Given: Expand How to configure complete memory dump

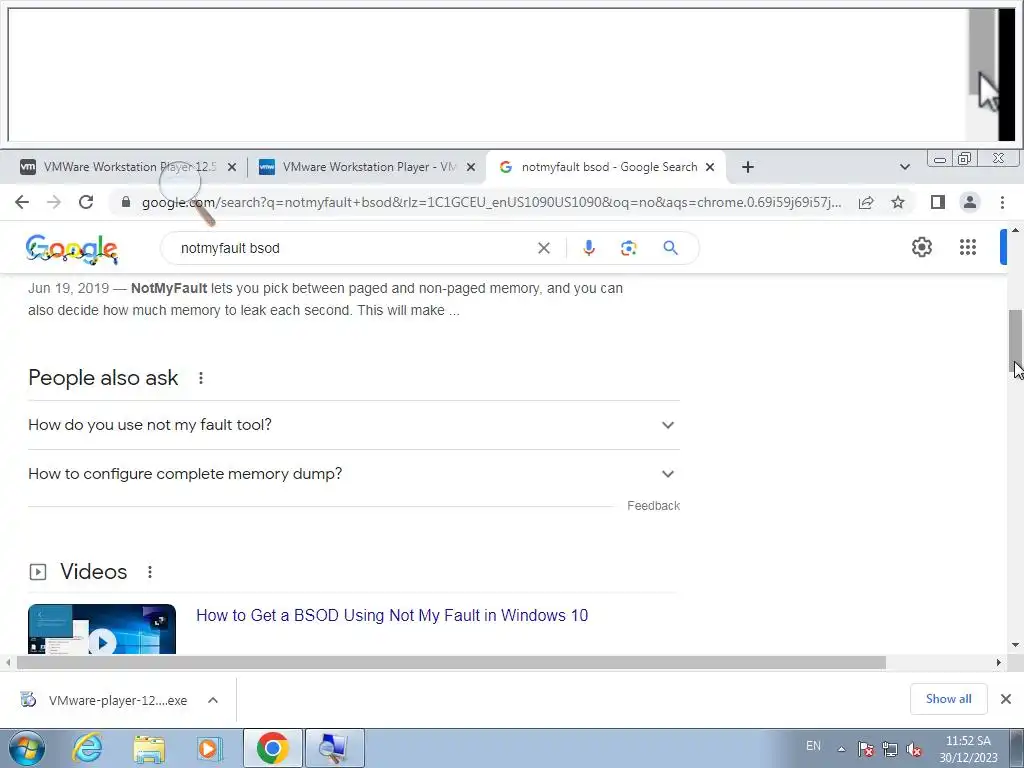Looking at the screenshot, I should pos(354,474).
